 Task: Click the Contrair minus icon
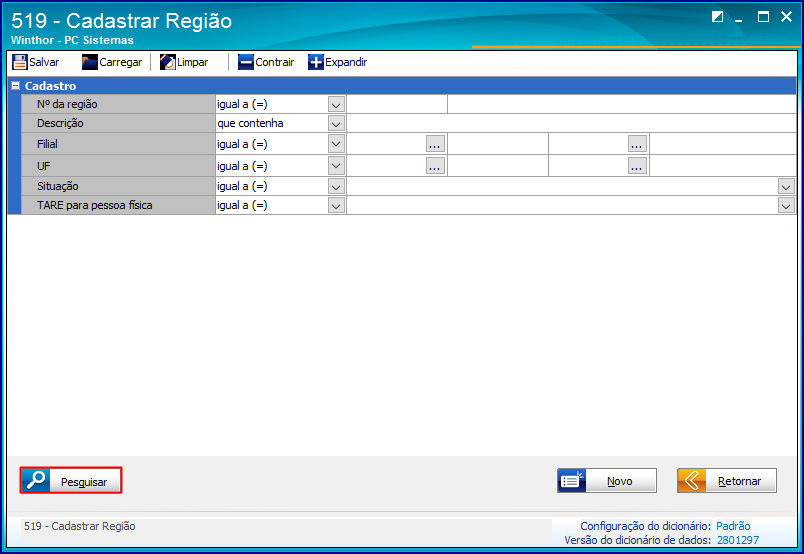(x=246, y=62)
